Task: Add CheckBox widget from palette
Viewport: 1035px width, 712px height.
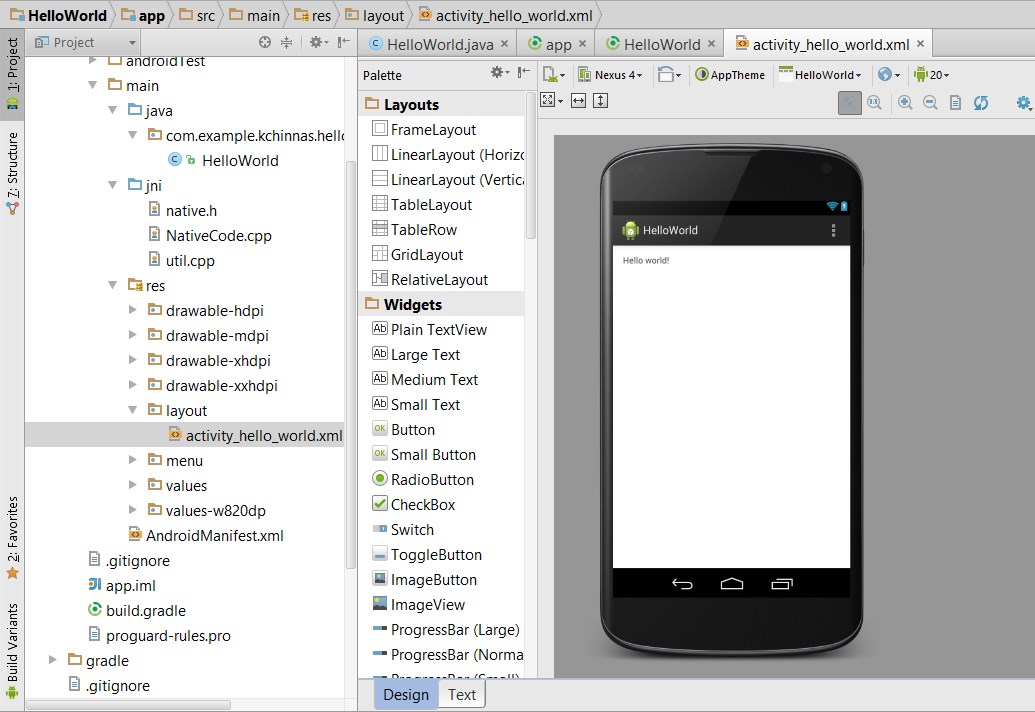Action: point(422,505)
